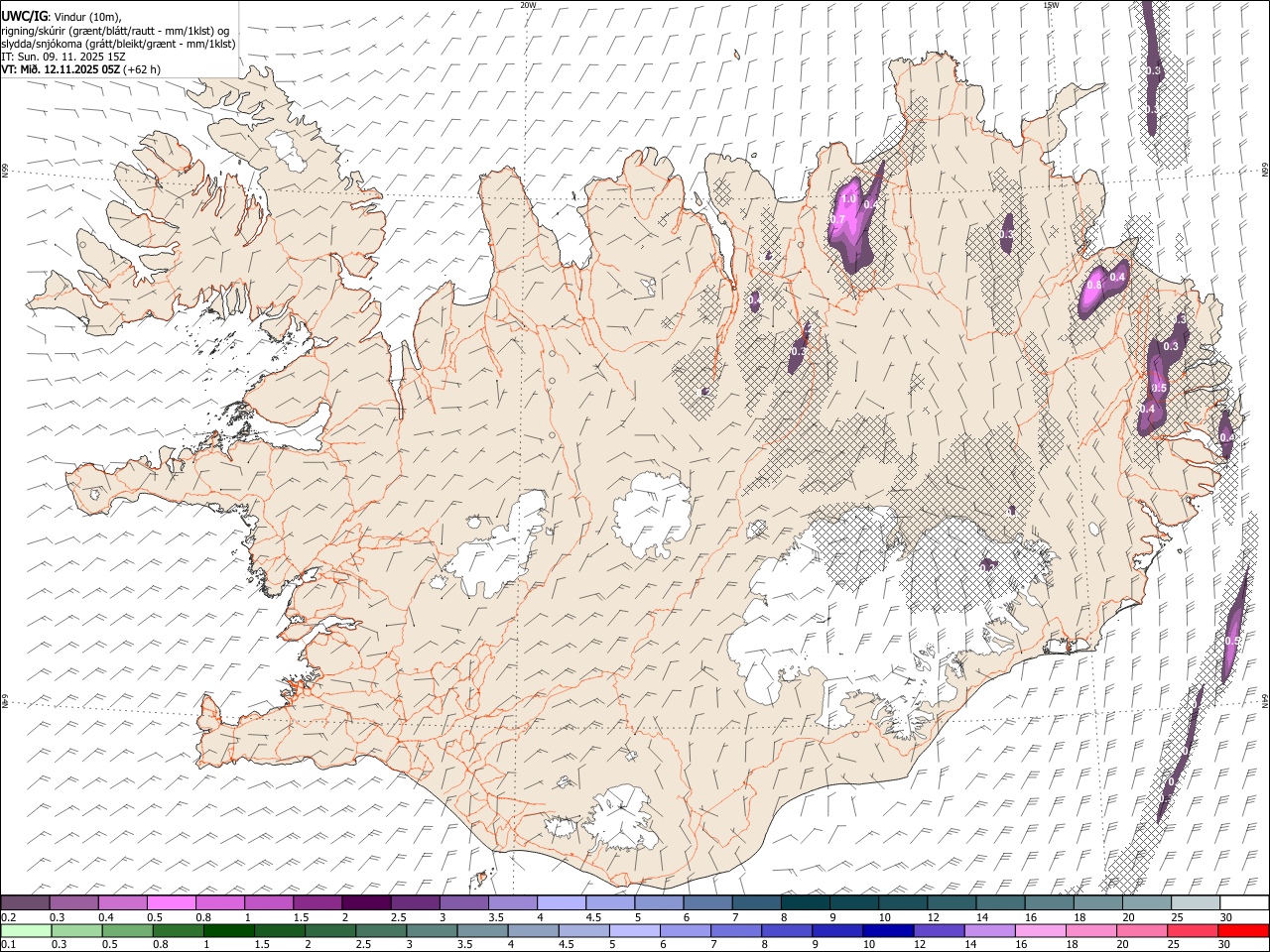The width and height of the screenshot is (1270, 952).
Task: Select the 'VT: Mið. 12.11.2025 05Z (+62 h)' line
Action: tap(81, 69)
